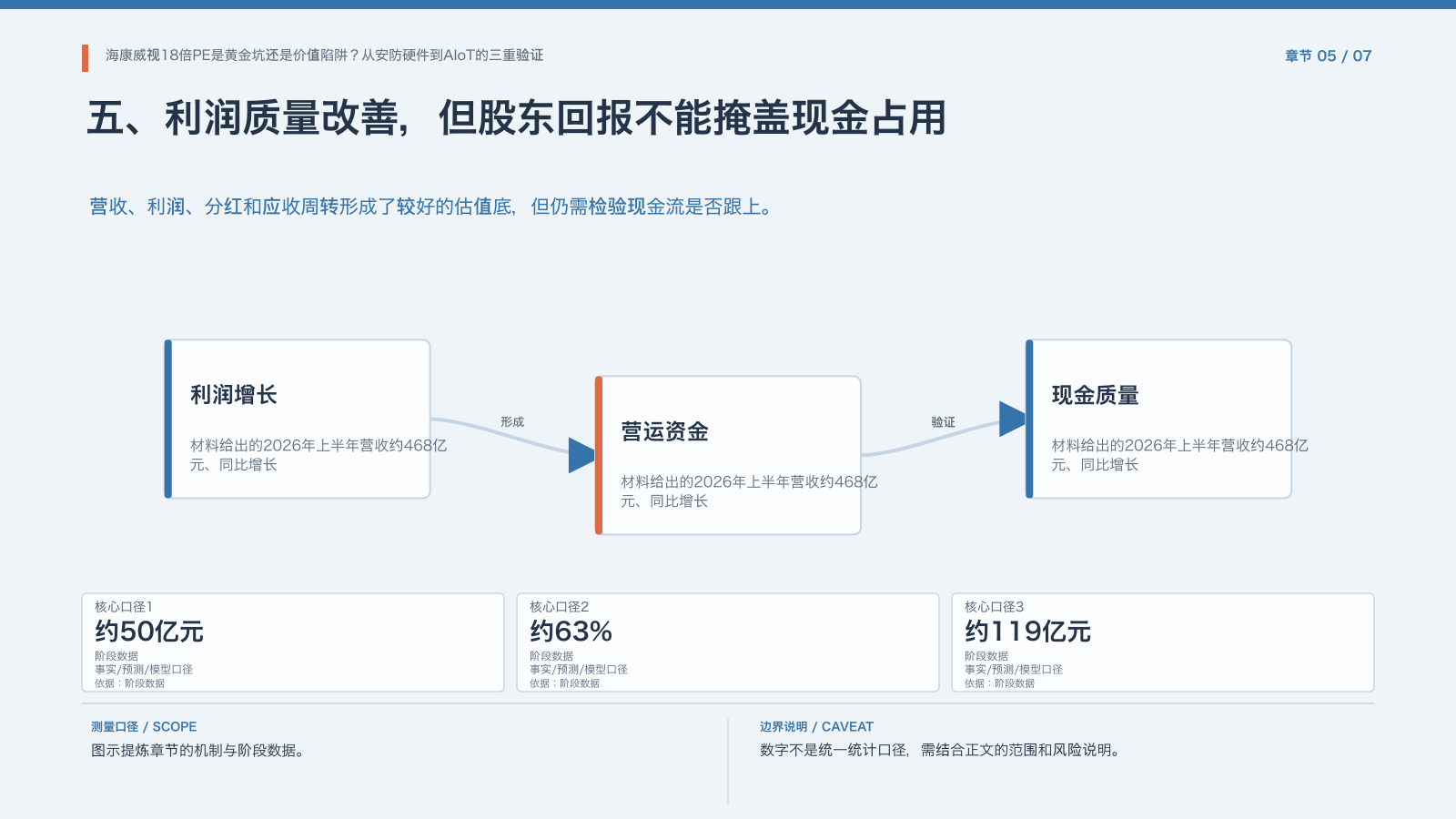The height and width of the screenshot is (819, 1456).
Task: Click description text under 现金质量 heading
Action: click(x=1179, y=455)
